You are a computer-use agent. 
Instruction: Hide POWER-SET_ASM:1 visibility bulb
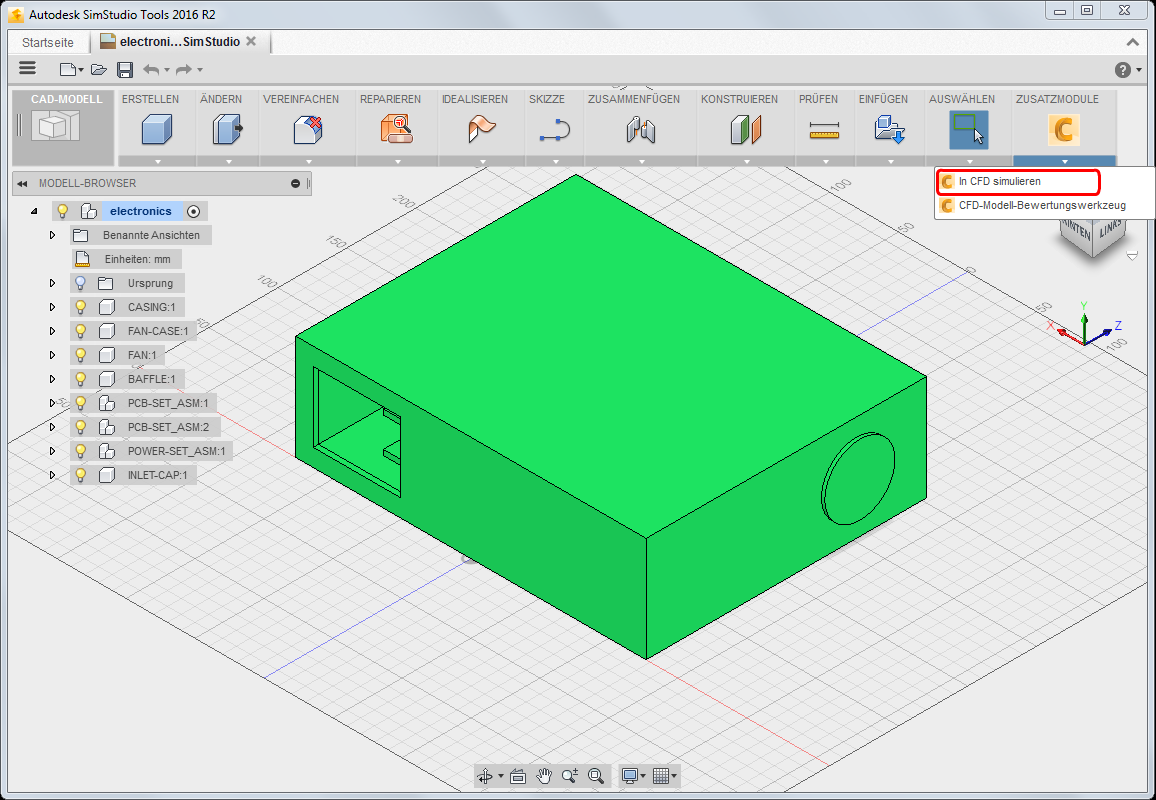(80, 451)
